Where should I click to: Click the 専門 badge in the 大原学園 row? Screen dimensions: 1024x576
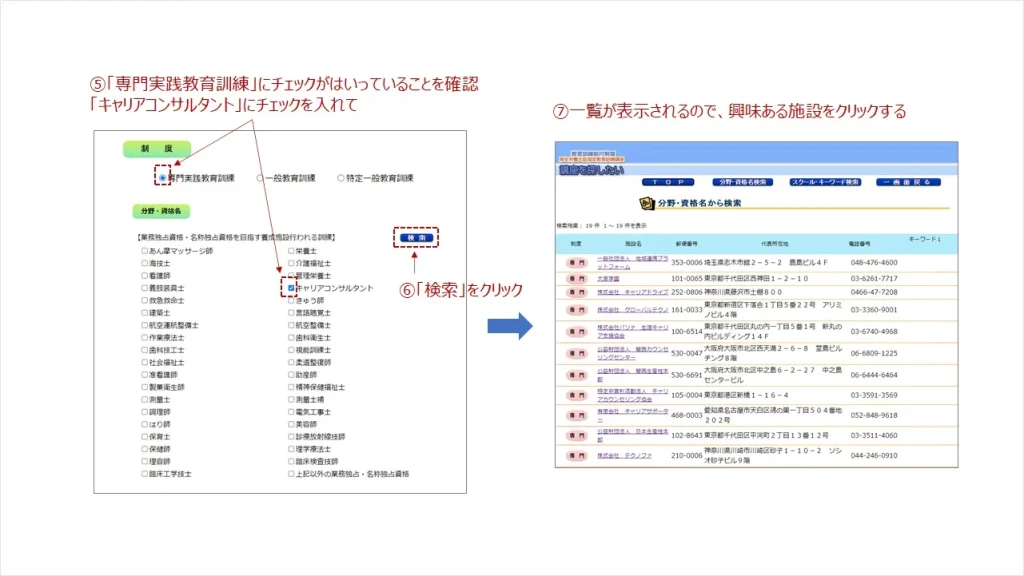(577, 279)
